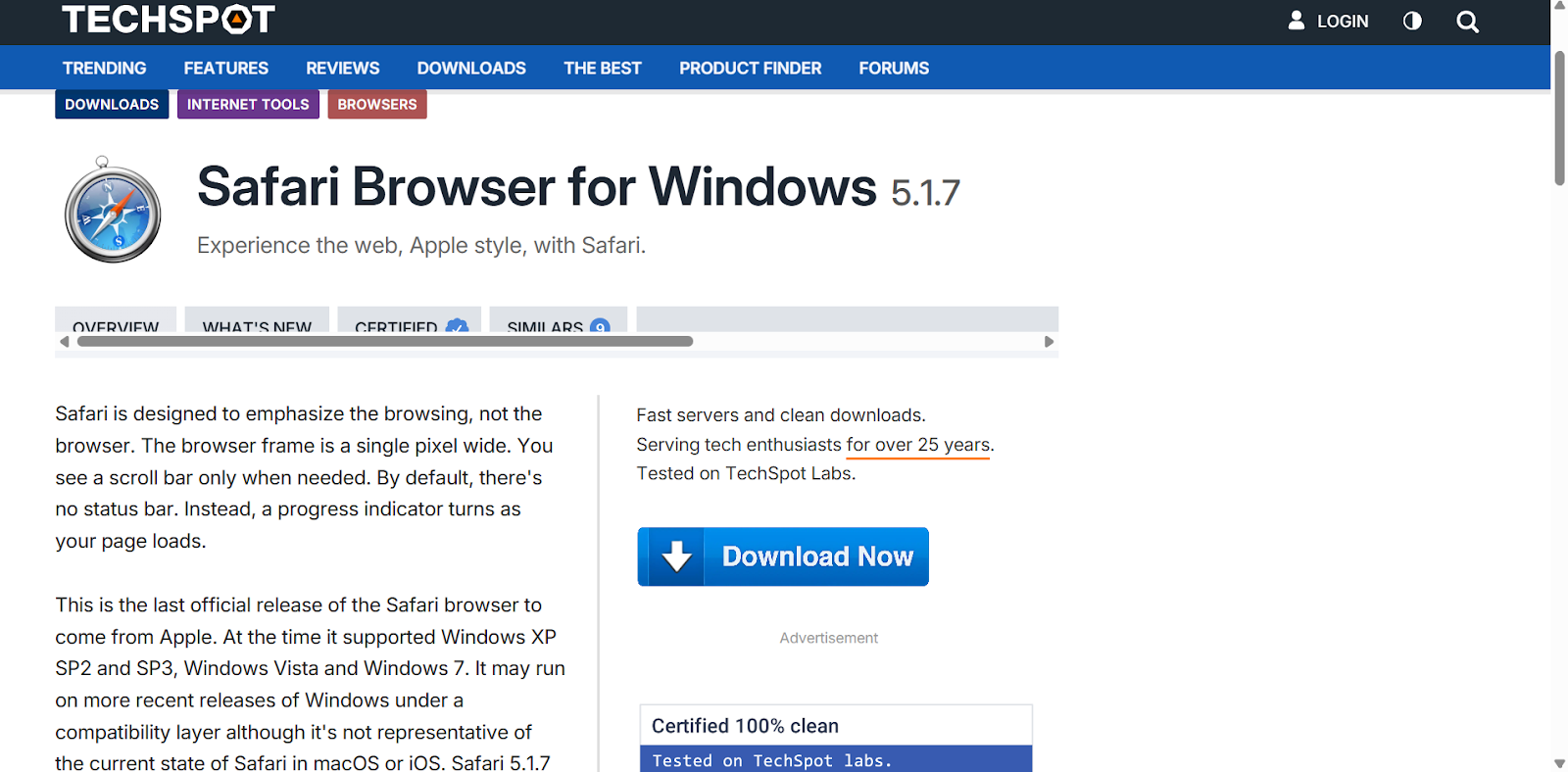Open the search magnifier icon
1568x772 pixels.
tap(1467, 22)
